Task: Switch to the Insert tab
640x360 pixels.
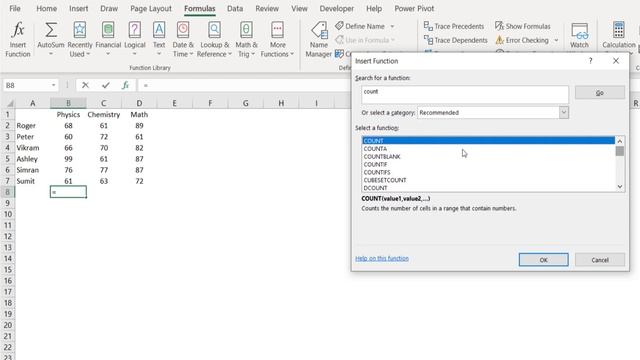Action: [x=78, y=9]
